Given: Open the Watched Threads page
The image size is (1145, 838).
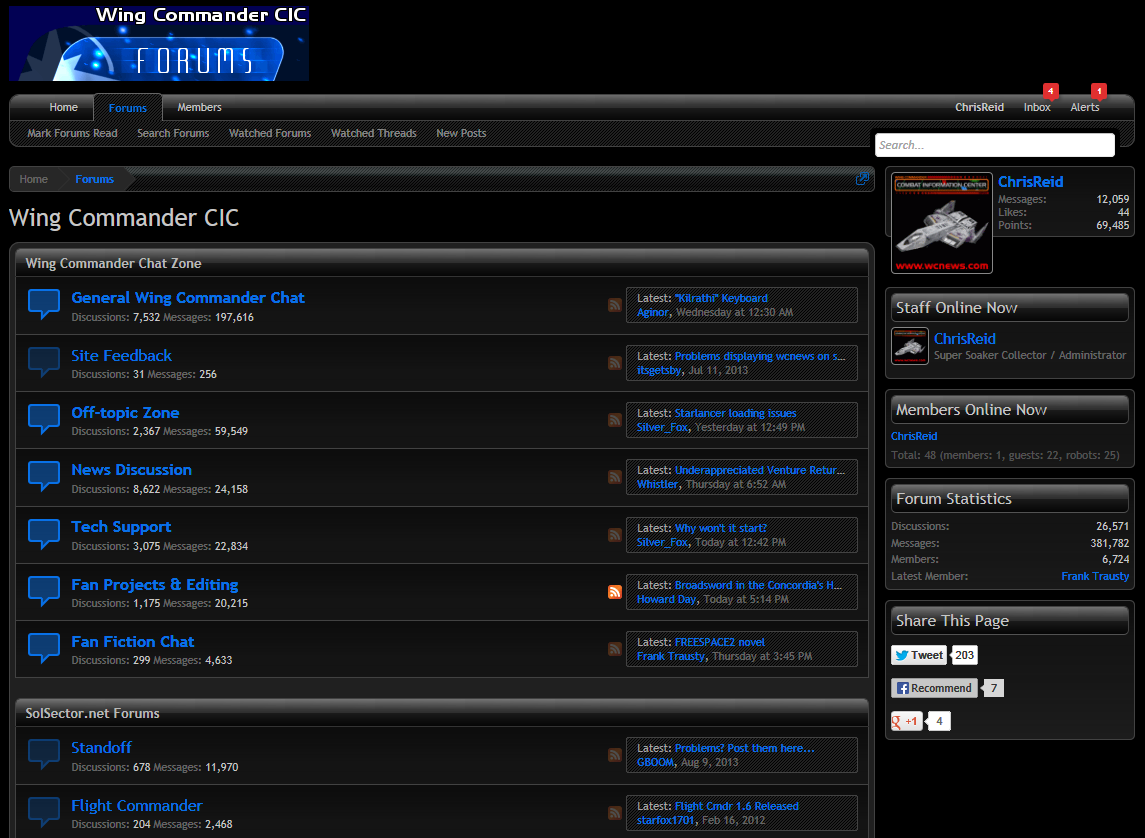Looking at the screenshot, I should (x=373, y=133).
